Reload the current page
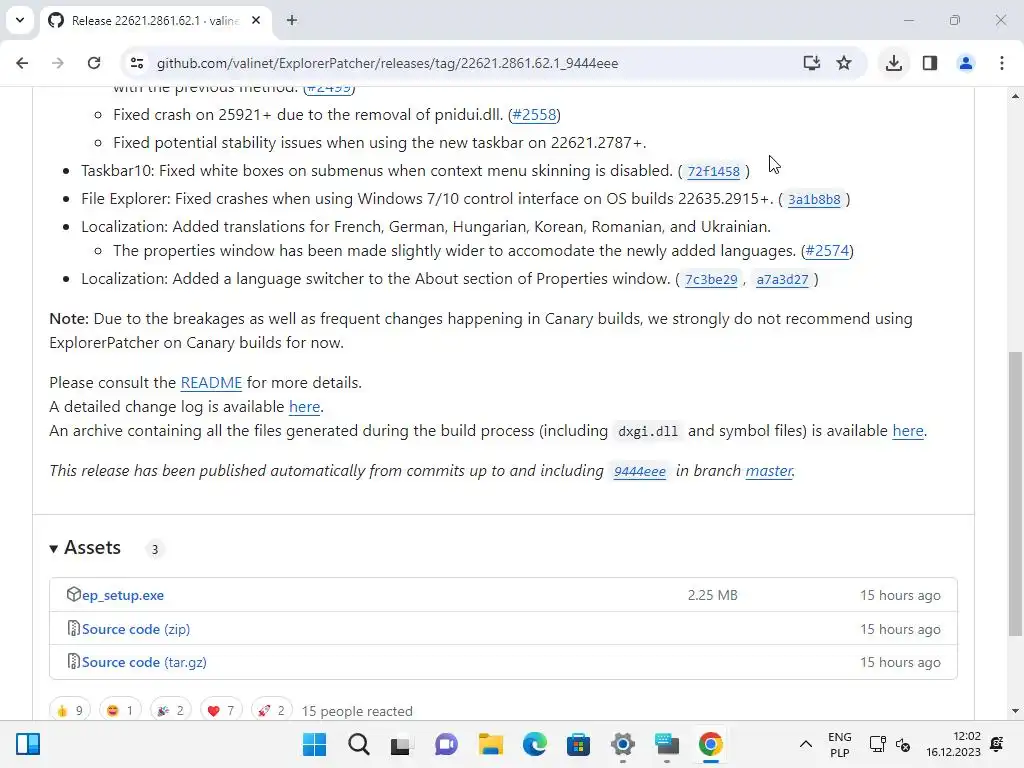Screen dimensions: 1024x768 pyautogui.click(x=94, y=63)
